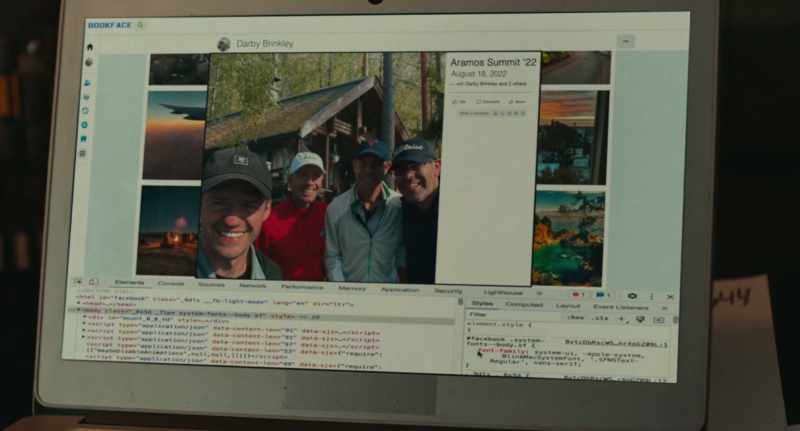
Task: Click the Comment button on the photo
Action: tap(488, 102)
